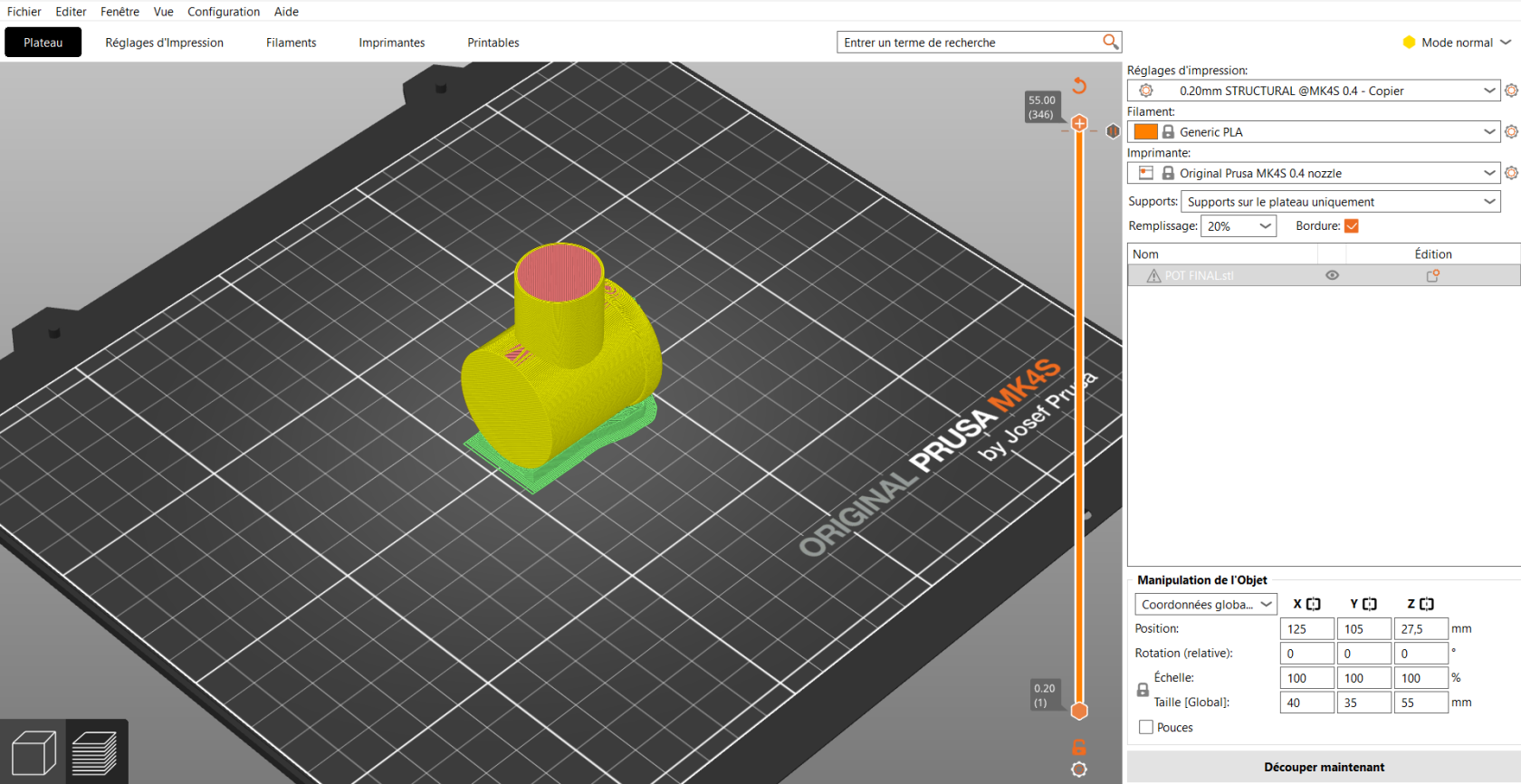Click the yellow Mode normal indicator dot

[x=1409, y=42]
